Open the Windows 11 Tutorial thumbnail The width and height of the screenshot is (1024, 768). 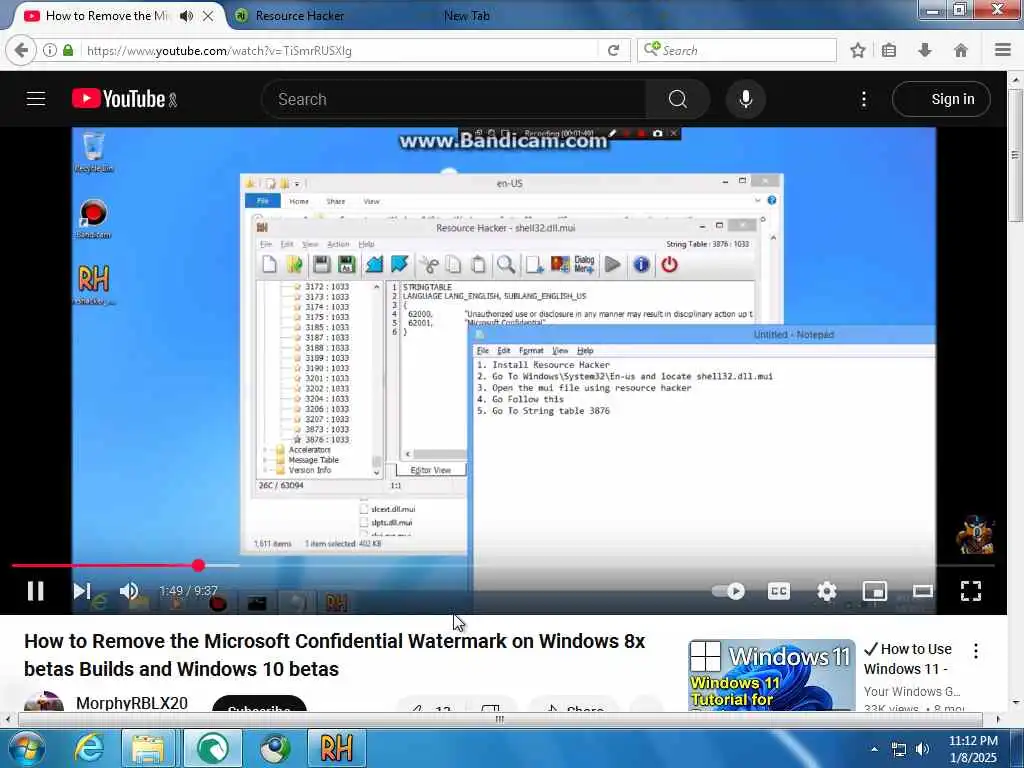(772, 675)
